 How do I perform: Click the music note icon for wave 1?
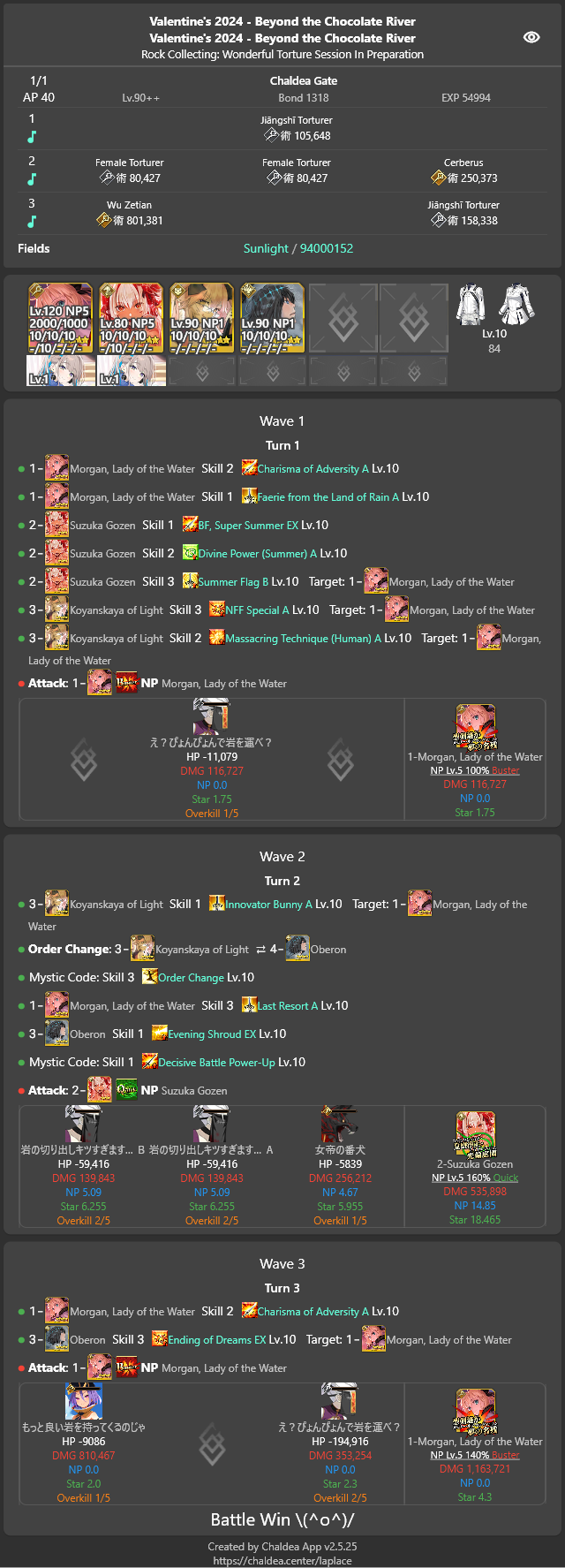coord(32,136)
